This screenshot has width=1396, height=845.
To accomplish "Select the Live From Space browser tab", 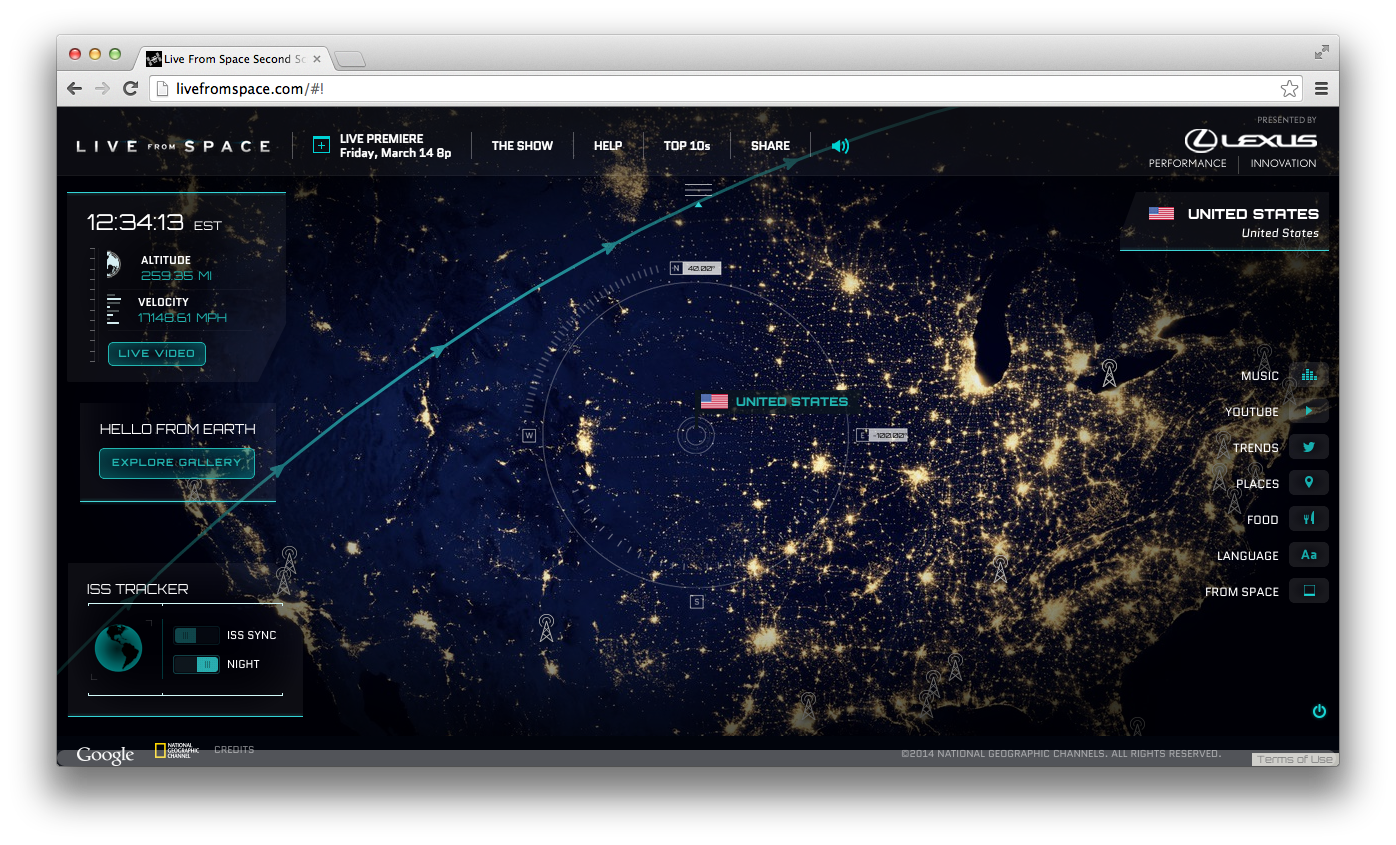I will [234, 59].
